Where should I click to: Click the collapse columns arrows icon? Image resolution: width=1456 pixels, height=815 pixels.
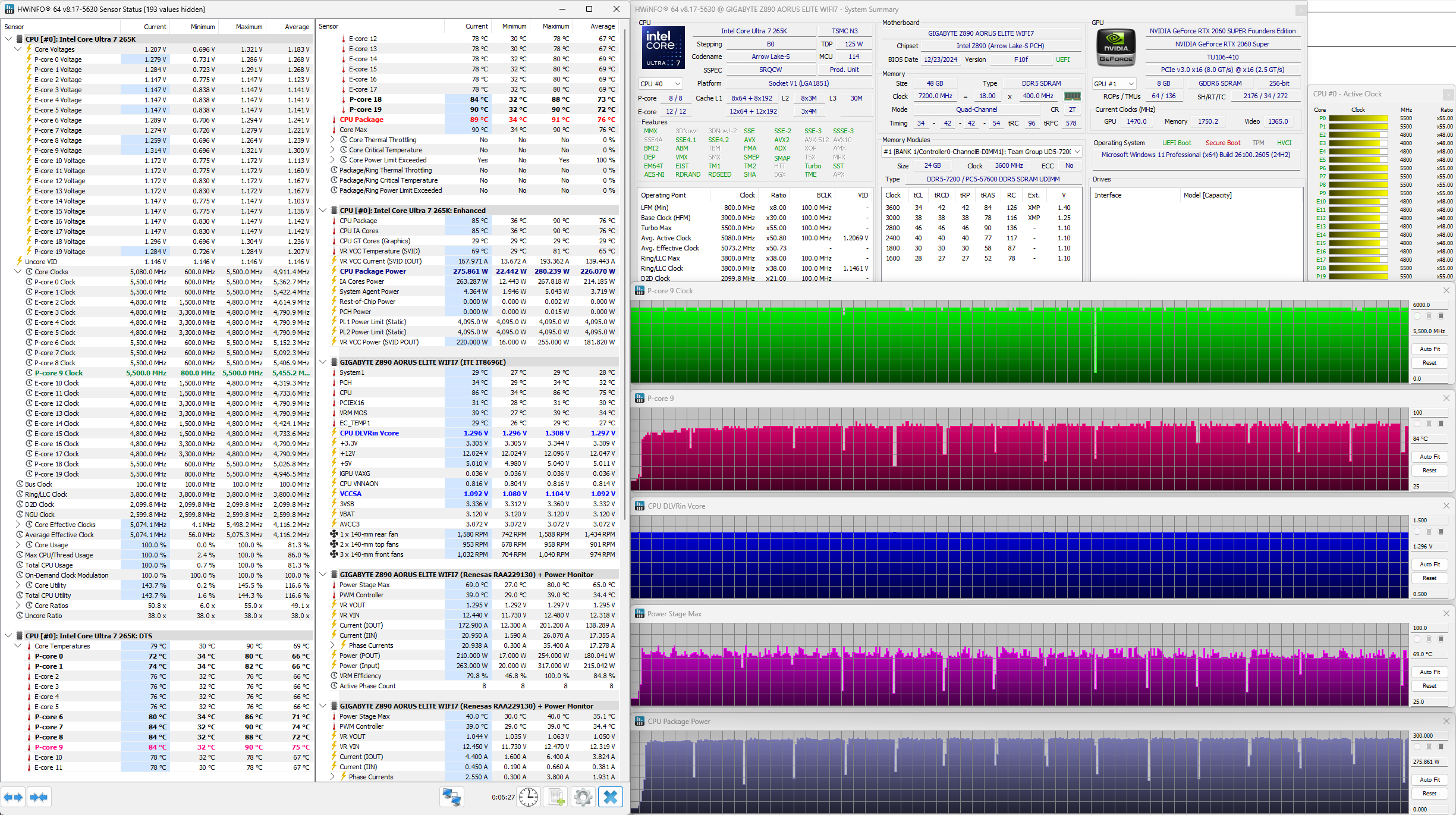coord(39,797)
